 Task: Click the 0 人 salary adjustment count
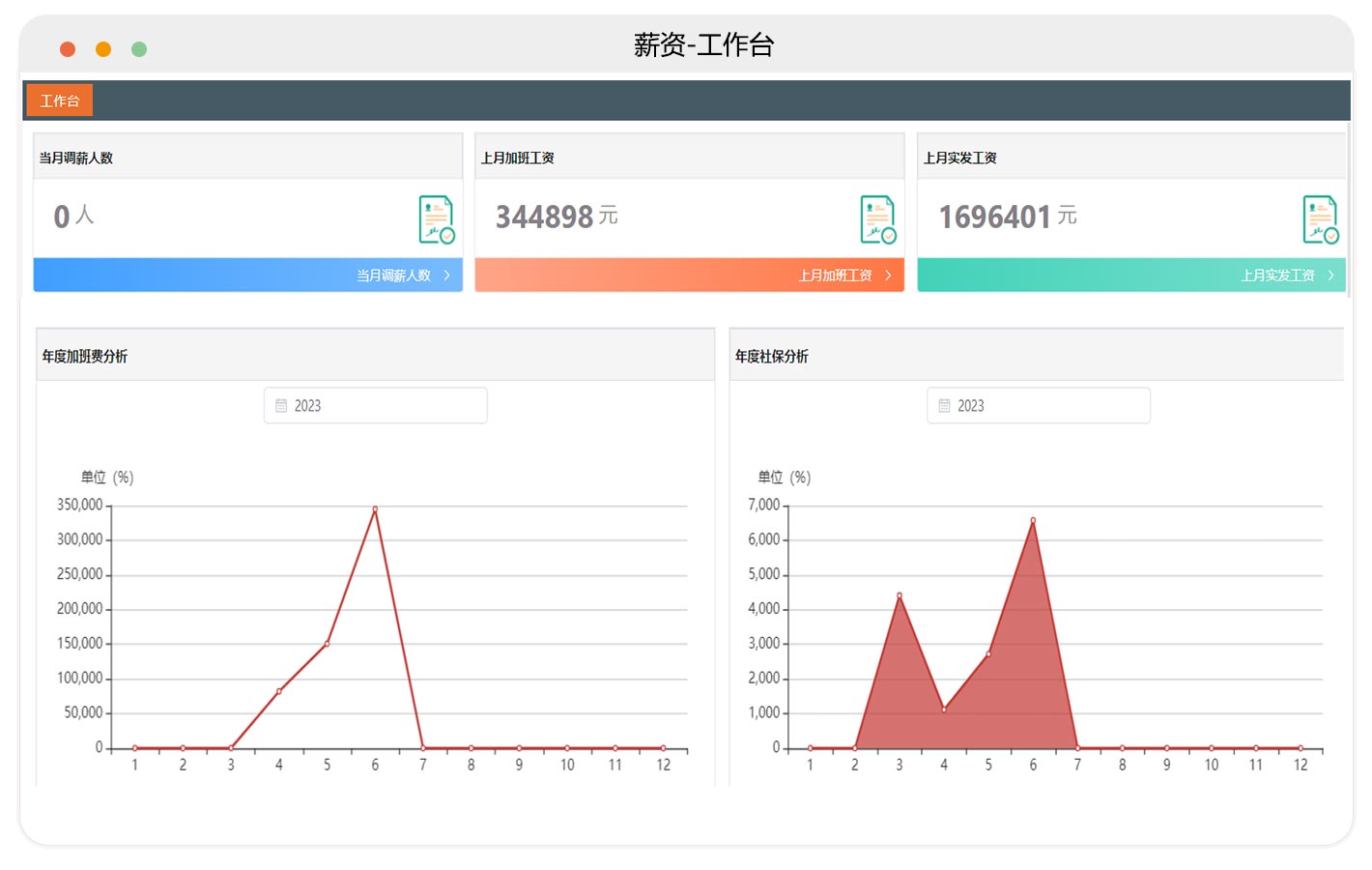[73, 216]
